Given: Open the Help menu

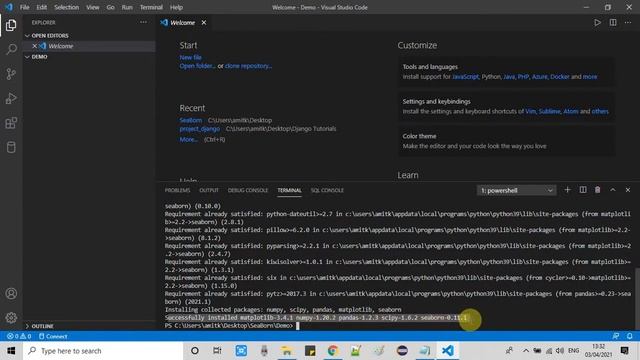Looking at the screenshot, I should tap(176, 7).
